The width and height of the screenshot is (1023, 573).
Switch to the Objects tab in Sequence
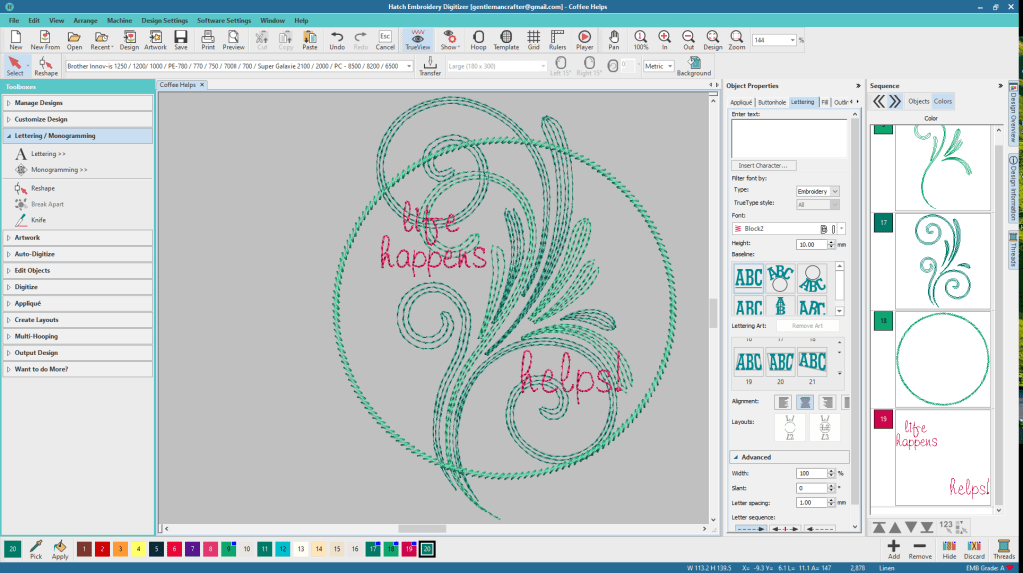coord(918,101)
